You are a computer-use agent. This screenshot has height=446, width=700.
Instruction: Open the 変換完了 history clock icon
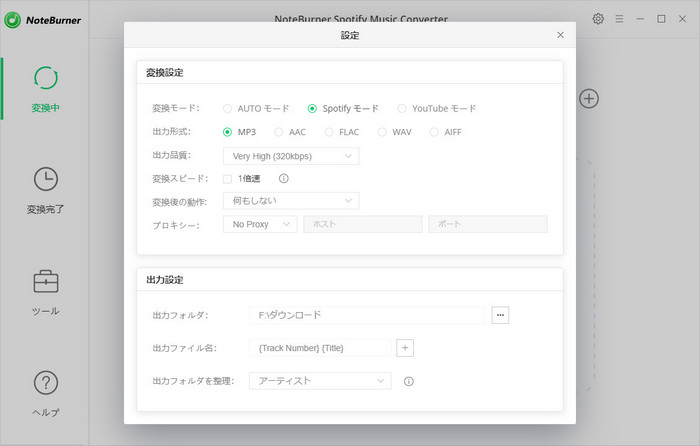46,179
